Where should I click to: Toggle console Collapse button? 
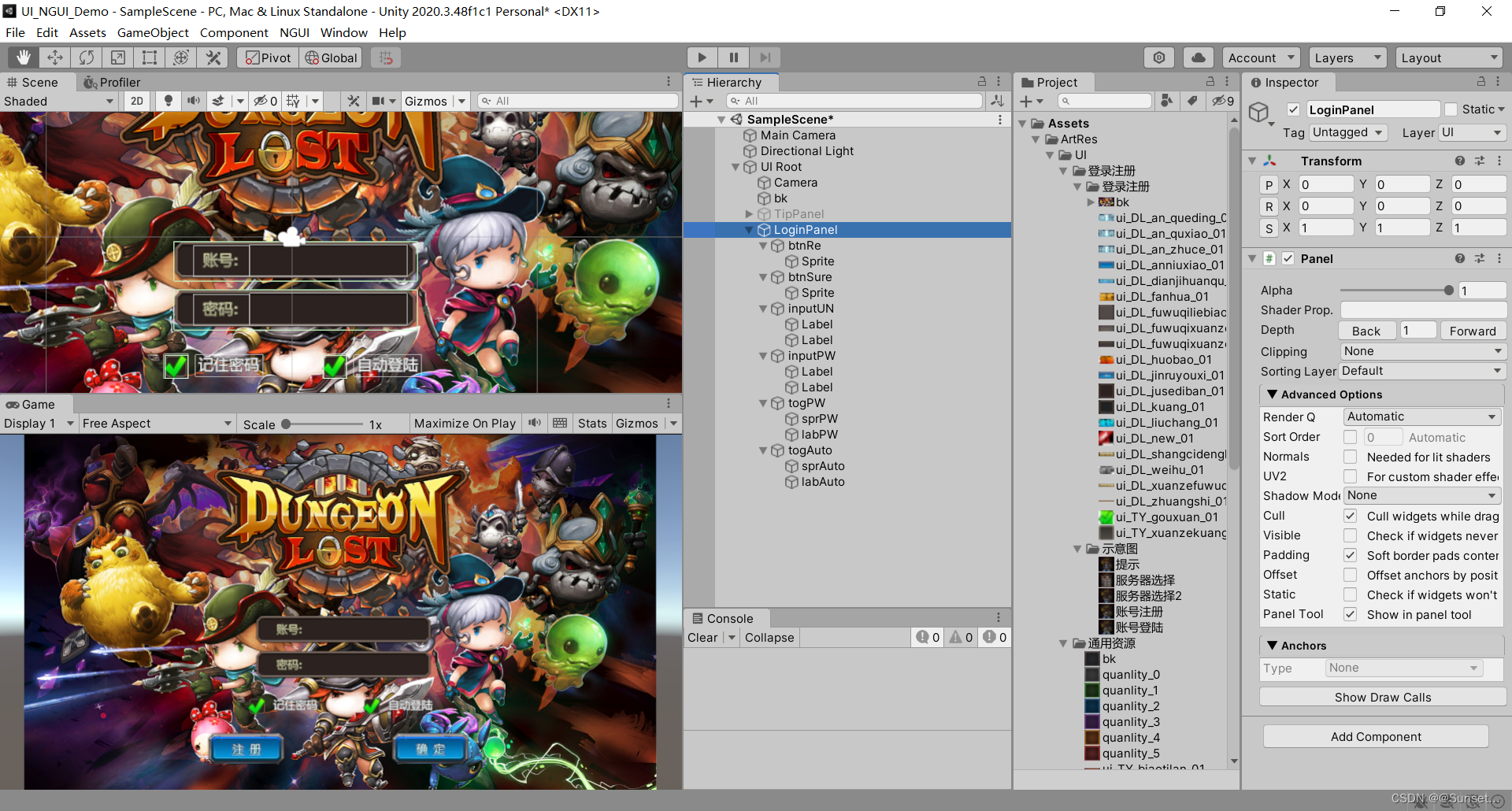tap(769, 638)
